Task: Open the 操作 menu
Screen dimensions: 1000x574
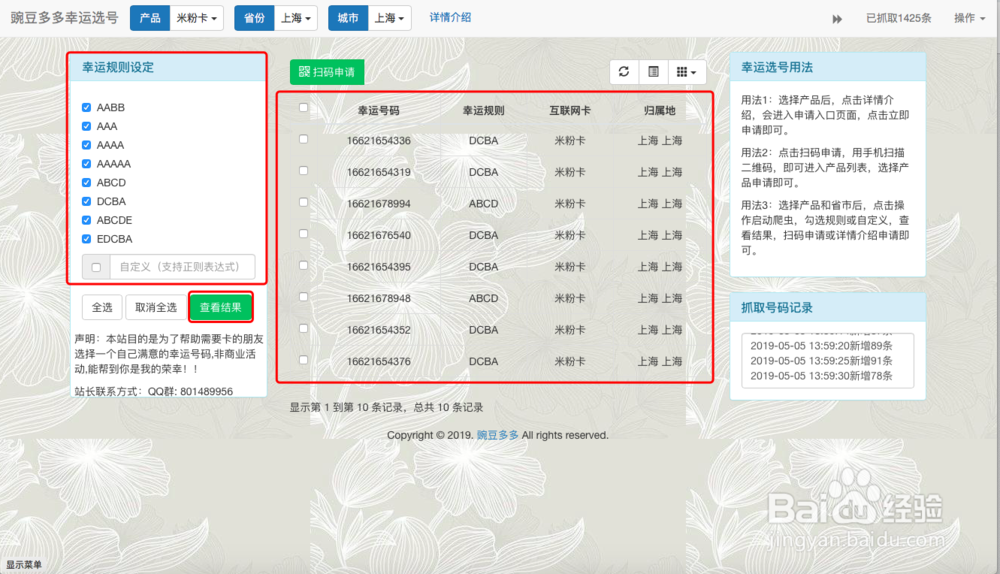Action: (969, 18)
